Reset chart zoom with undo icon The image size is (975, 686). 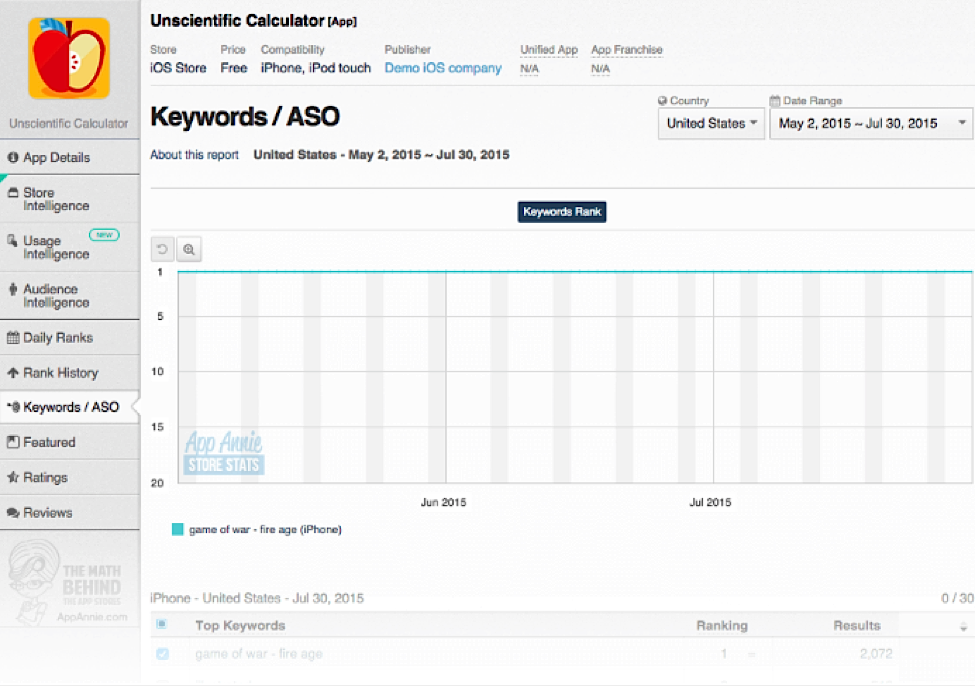click(162, 249)
